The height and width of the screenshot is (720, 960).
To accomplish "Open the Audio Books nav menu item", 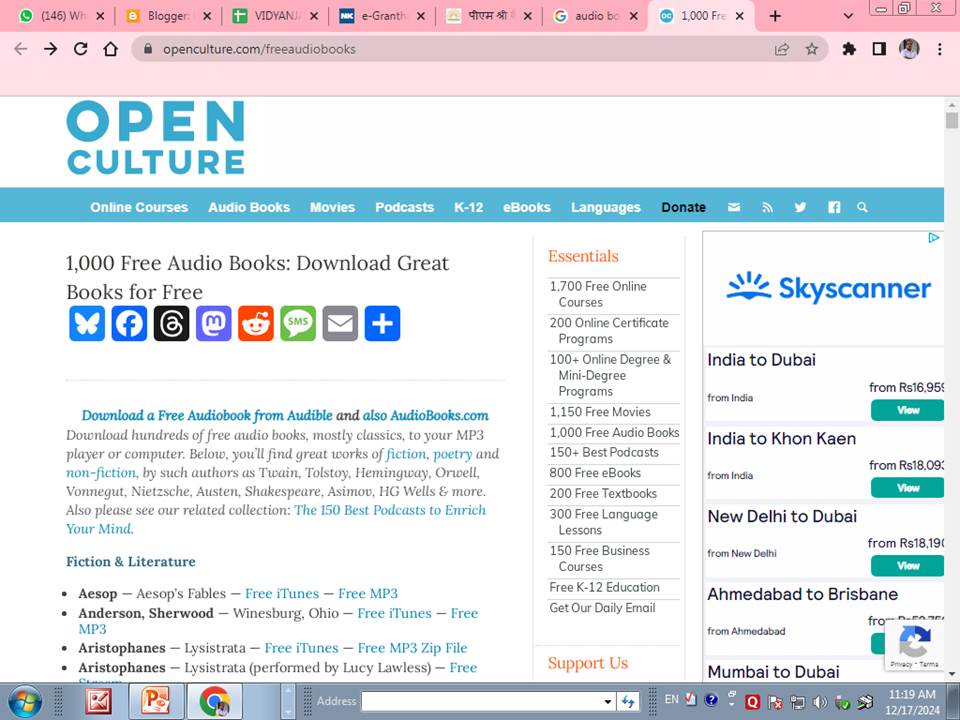I will (249, 207).
